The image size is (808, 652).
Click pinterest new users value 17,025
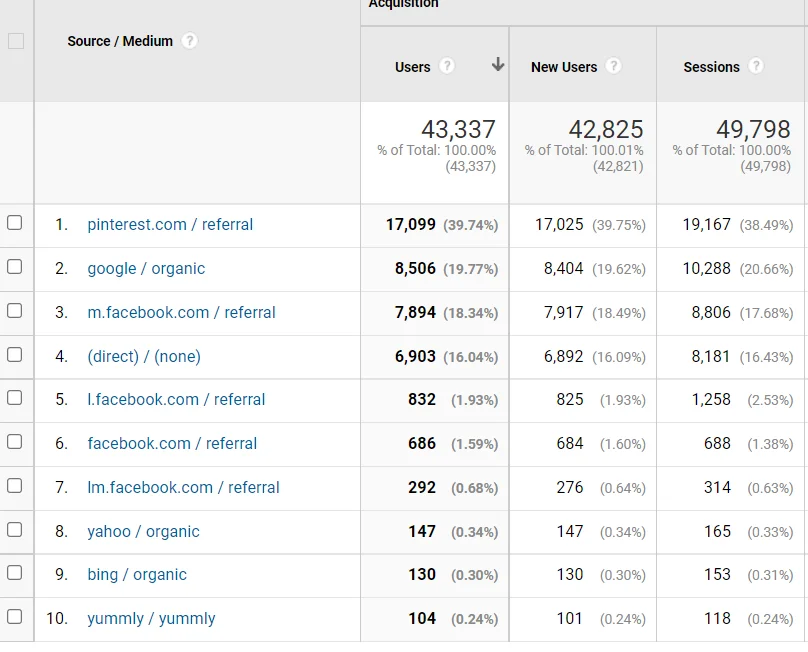click(x=559, y=225)
